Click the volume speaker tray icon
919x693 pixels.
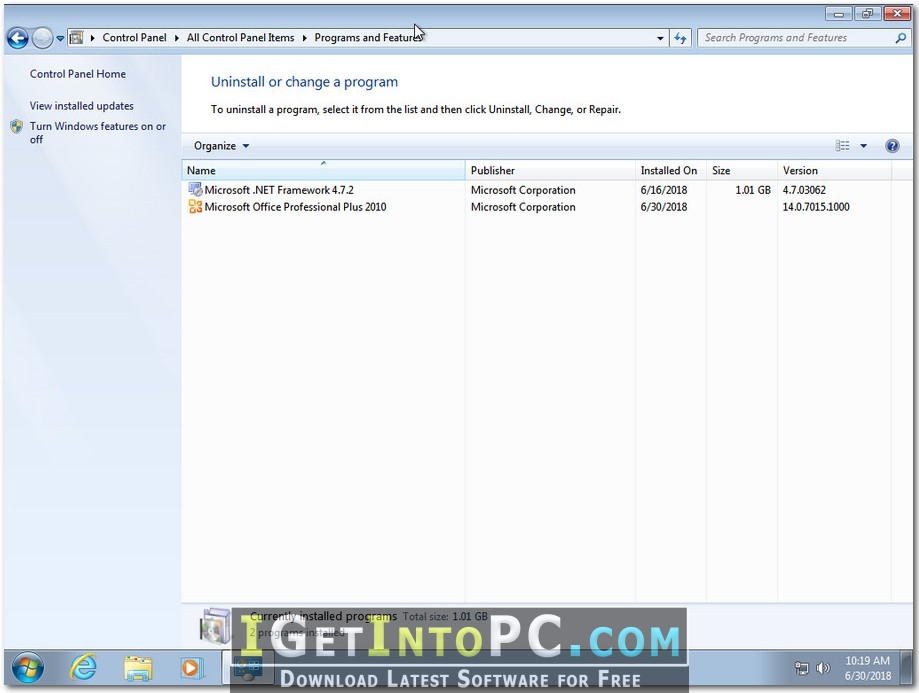click(x=823, y=668)
